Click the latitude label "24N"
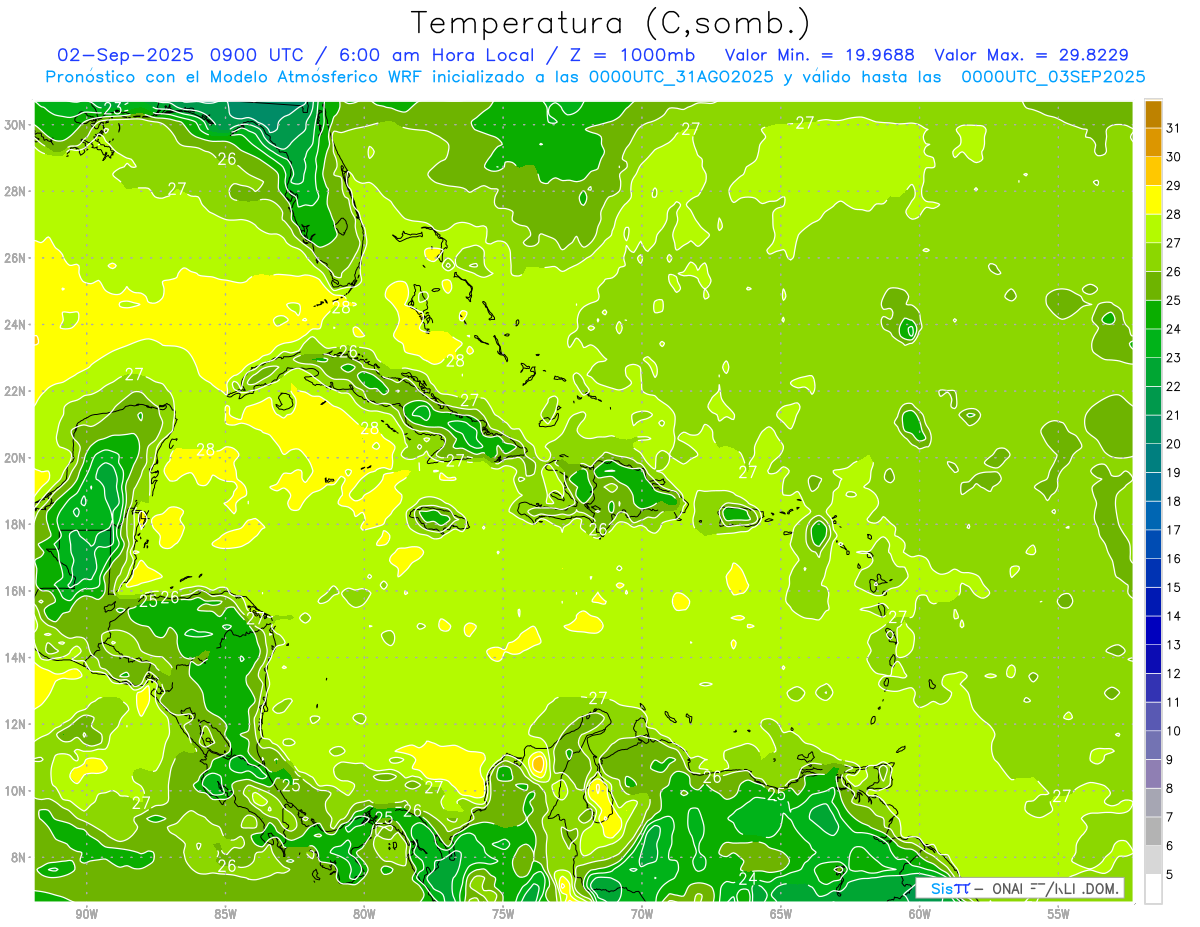This screenshot has height=927, width=1200. tap(15, 325)
